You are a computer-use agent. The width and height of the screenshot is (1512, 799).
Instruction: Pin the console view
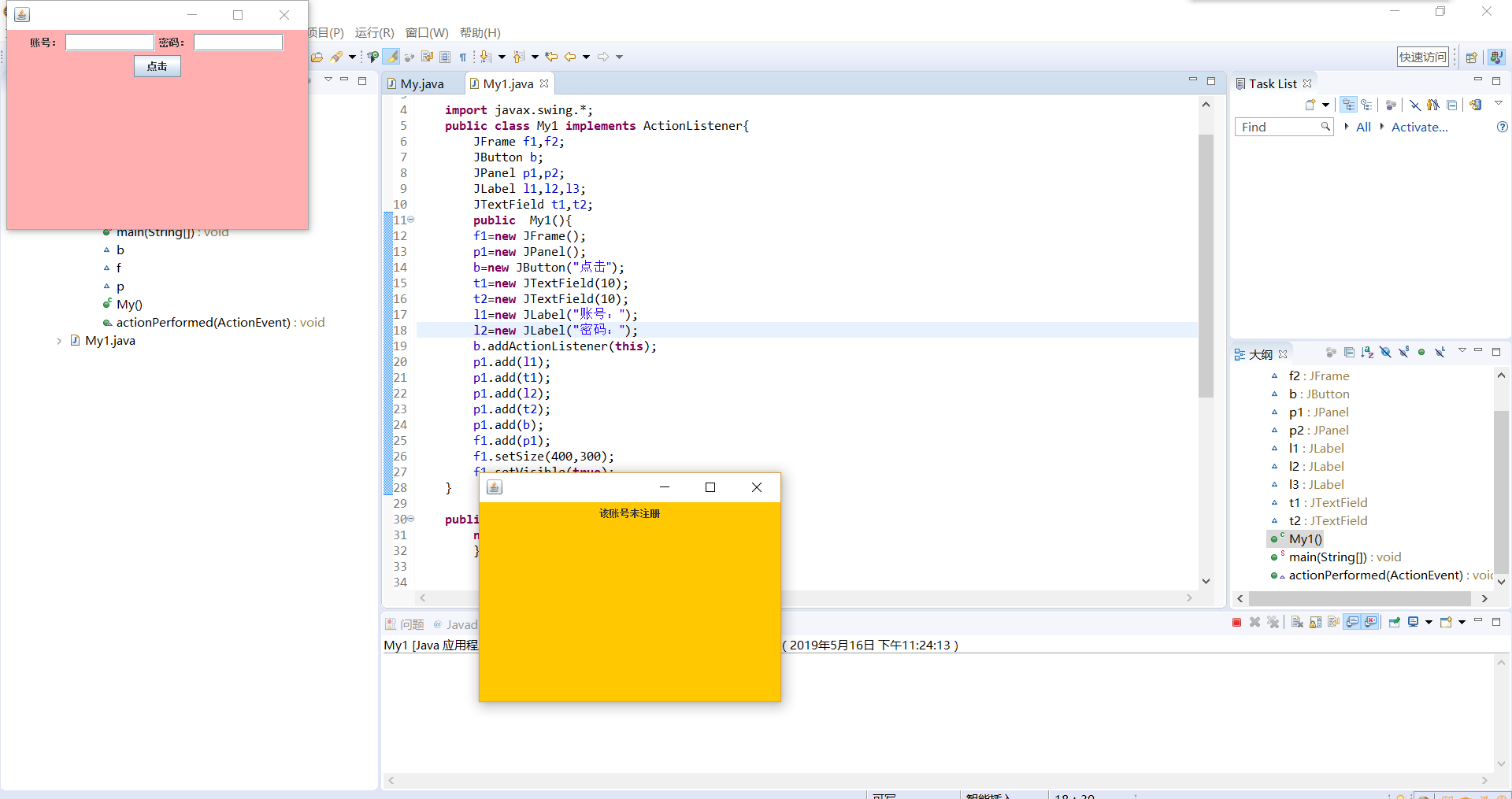tap(1395, 623)
